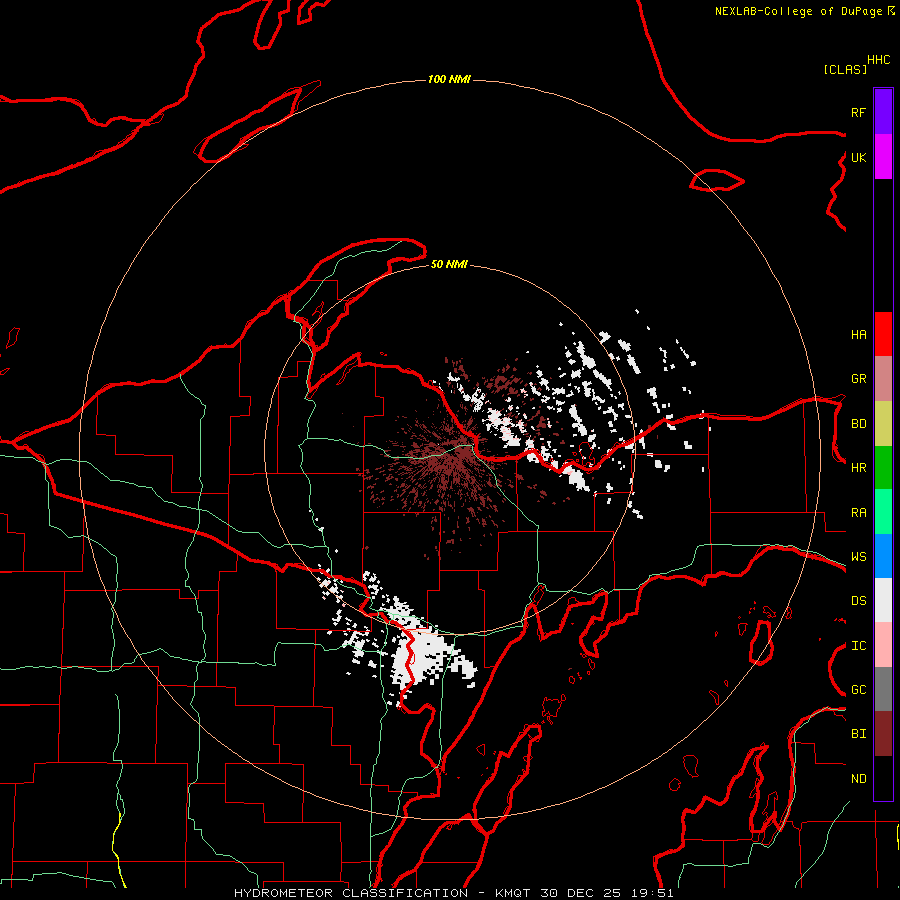Click the 'HHC' legend title
This screenshot has width=900, height=900.
pos(879,60)
